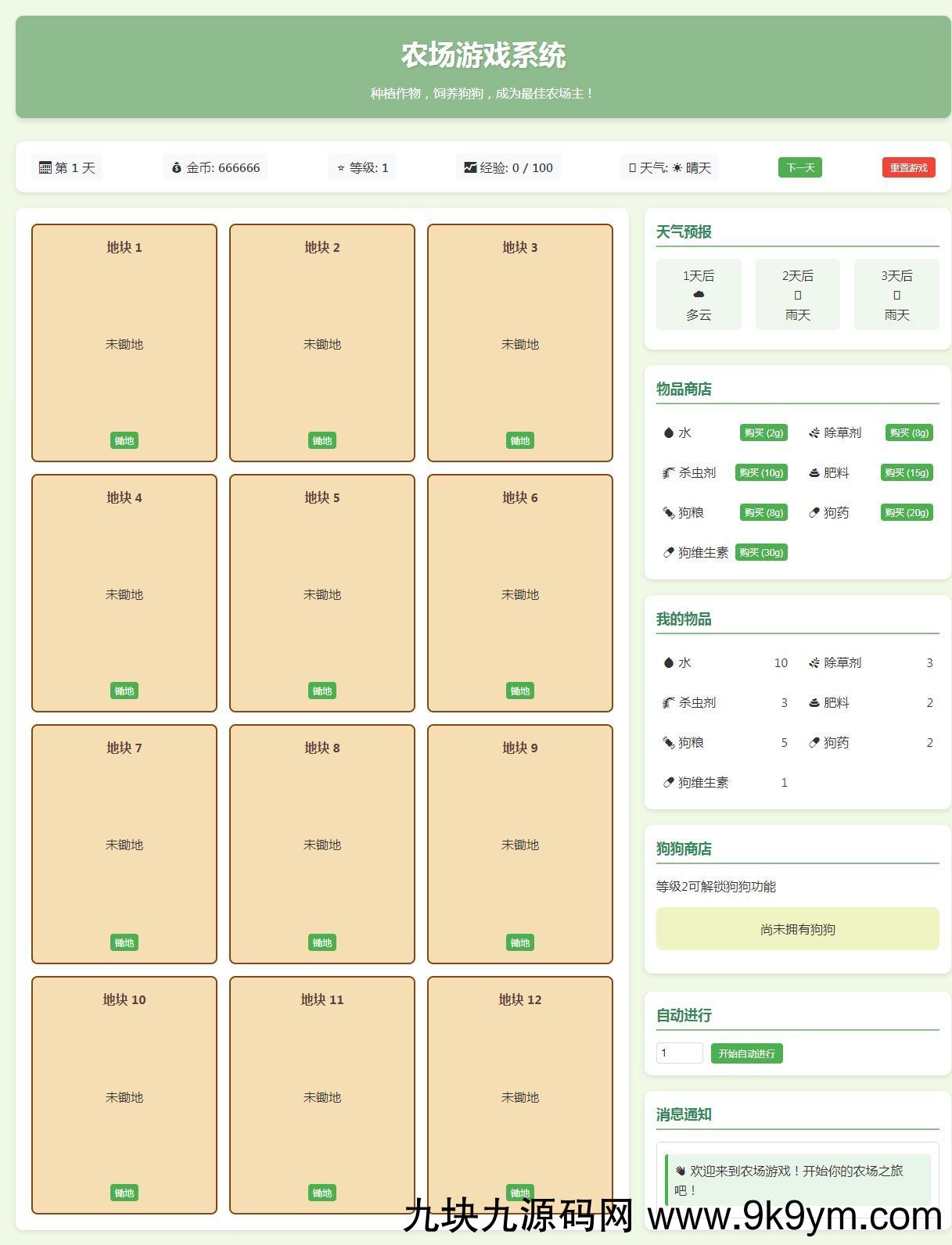Click the 除草剂 icon in the shop
Viewport: 952px width, 1245px height.
click(814, 433)
